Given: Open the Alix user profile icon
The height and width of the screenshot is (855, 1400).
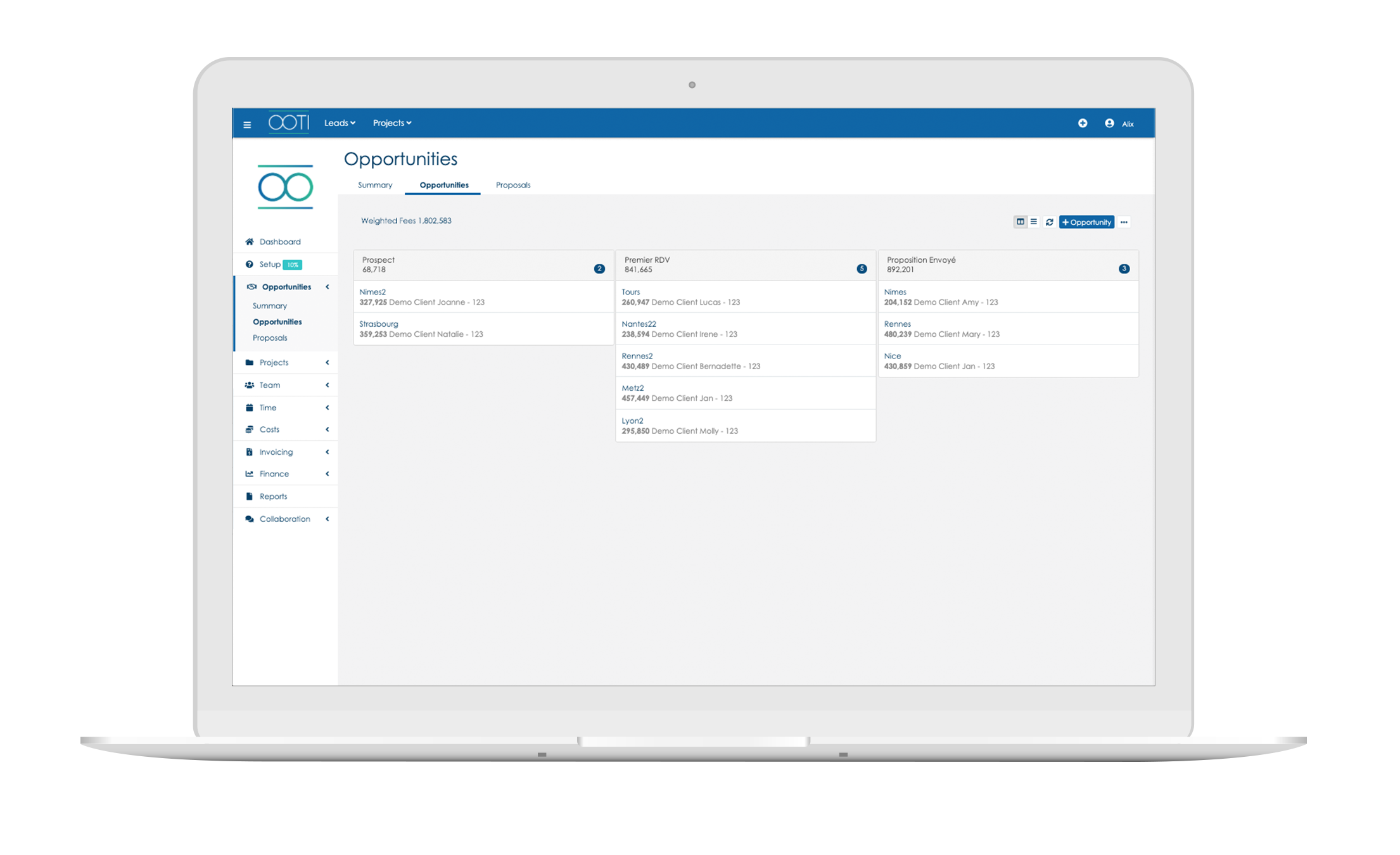Looking at the screenshot, I should (1109, 123).
